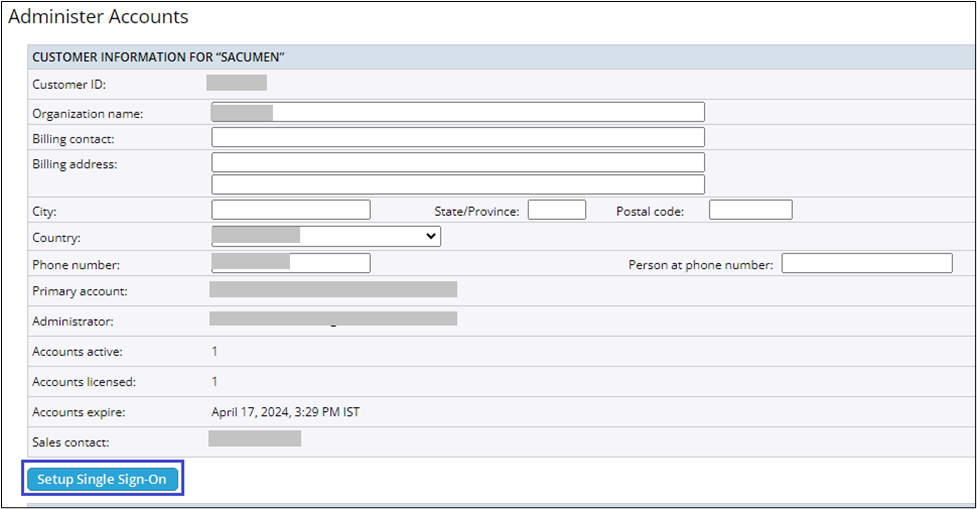Click the redacted Sales contact value
The height and width of the screenshot is (509, 977).
tap(254, 439)
